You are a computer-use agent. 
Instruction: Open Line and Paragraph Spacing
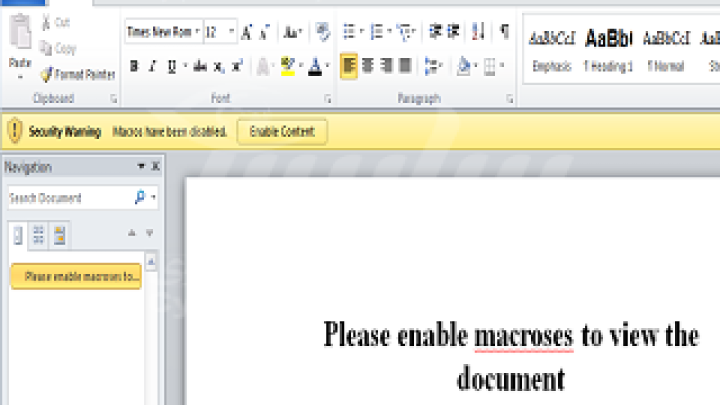[x=431, y=66]
